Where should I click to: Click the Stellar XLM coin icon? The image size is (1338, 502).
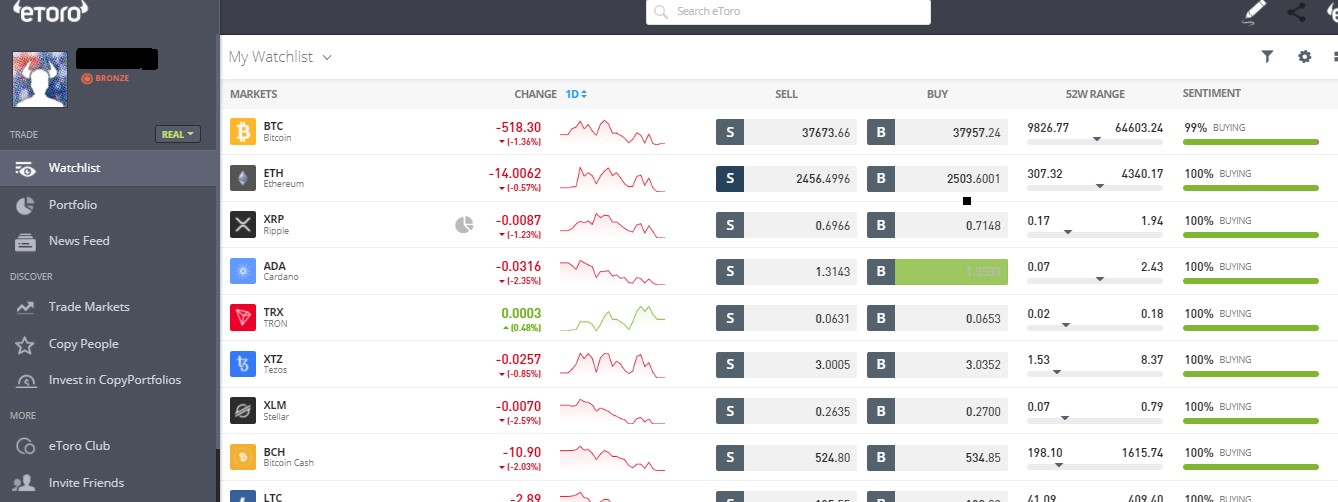pos(243,410)
